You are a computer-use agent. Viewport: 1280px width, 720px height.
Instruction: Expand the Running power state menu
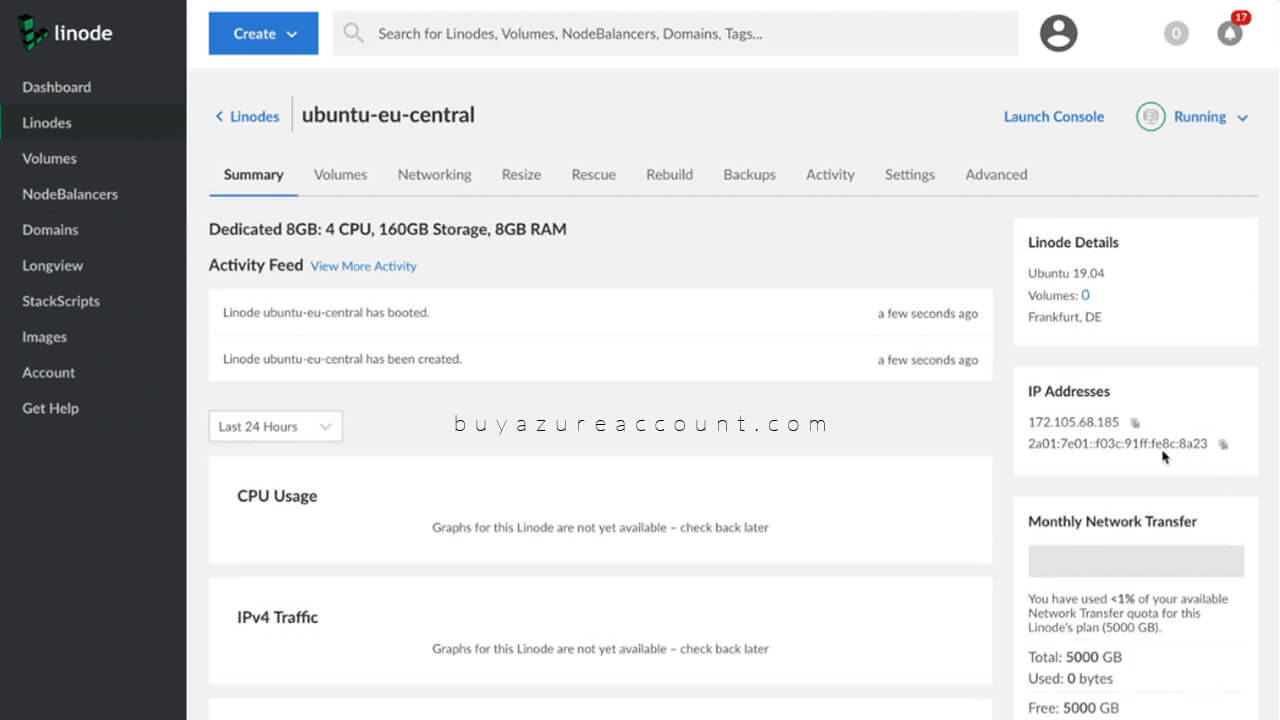click(x=1211, y=117)
